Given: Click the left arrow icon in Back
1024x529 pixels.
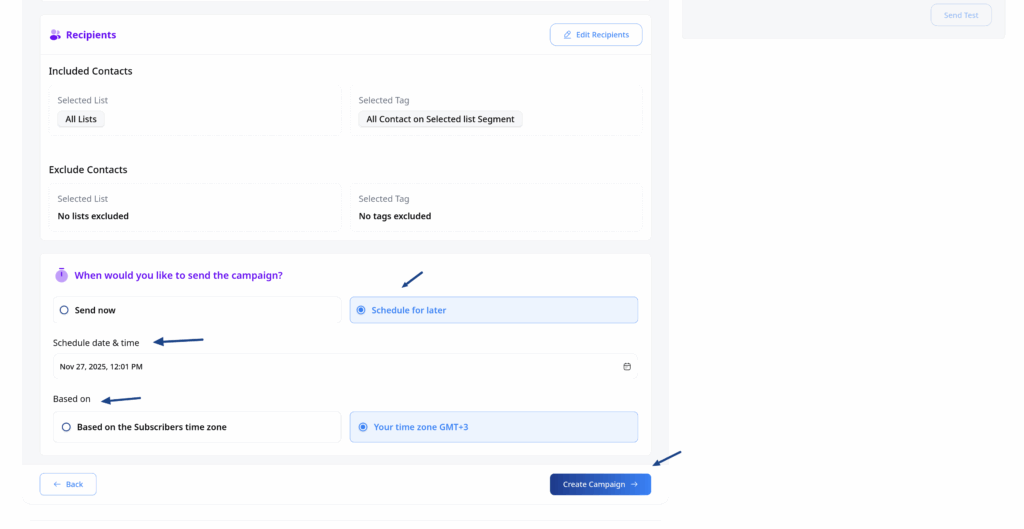Looking at the screenshot, I should click(57, 485).
